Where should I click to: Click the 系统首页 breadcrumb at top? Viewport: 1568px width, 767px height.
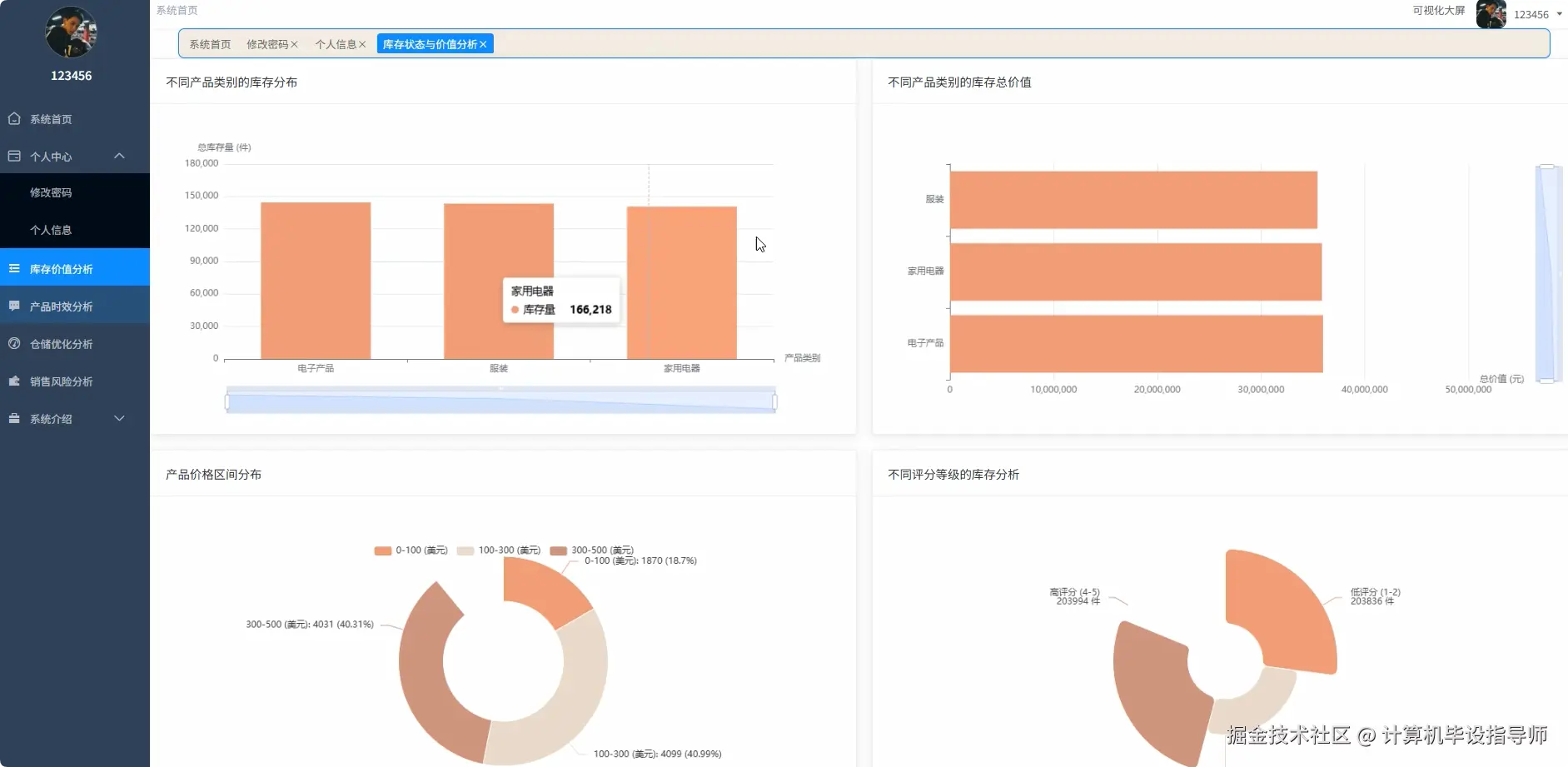[177, 11]
